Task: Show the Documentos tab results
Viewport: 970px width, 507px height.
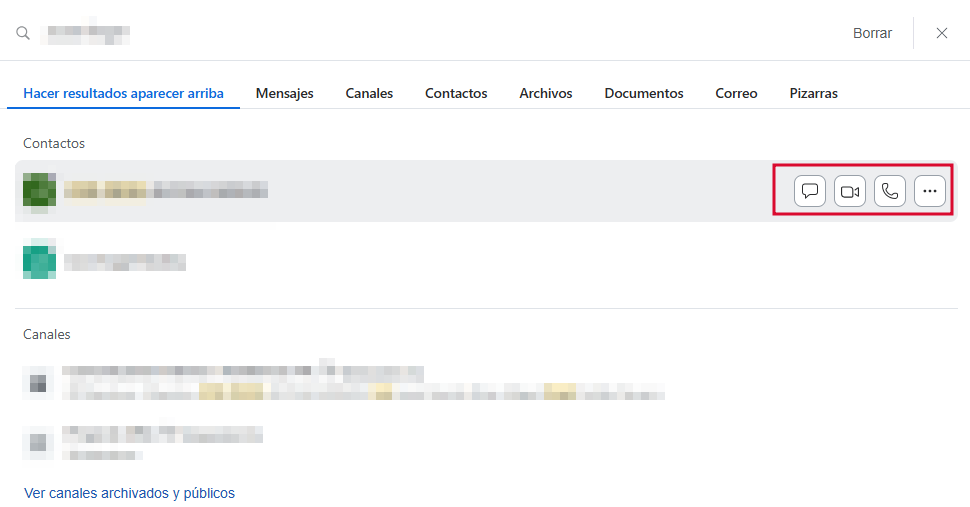Action: point(644,93)
